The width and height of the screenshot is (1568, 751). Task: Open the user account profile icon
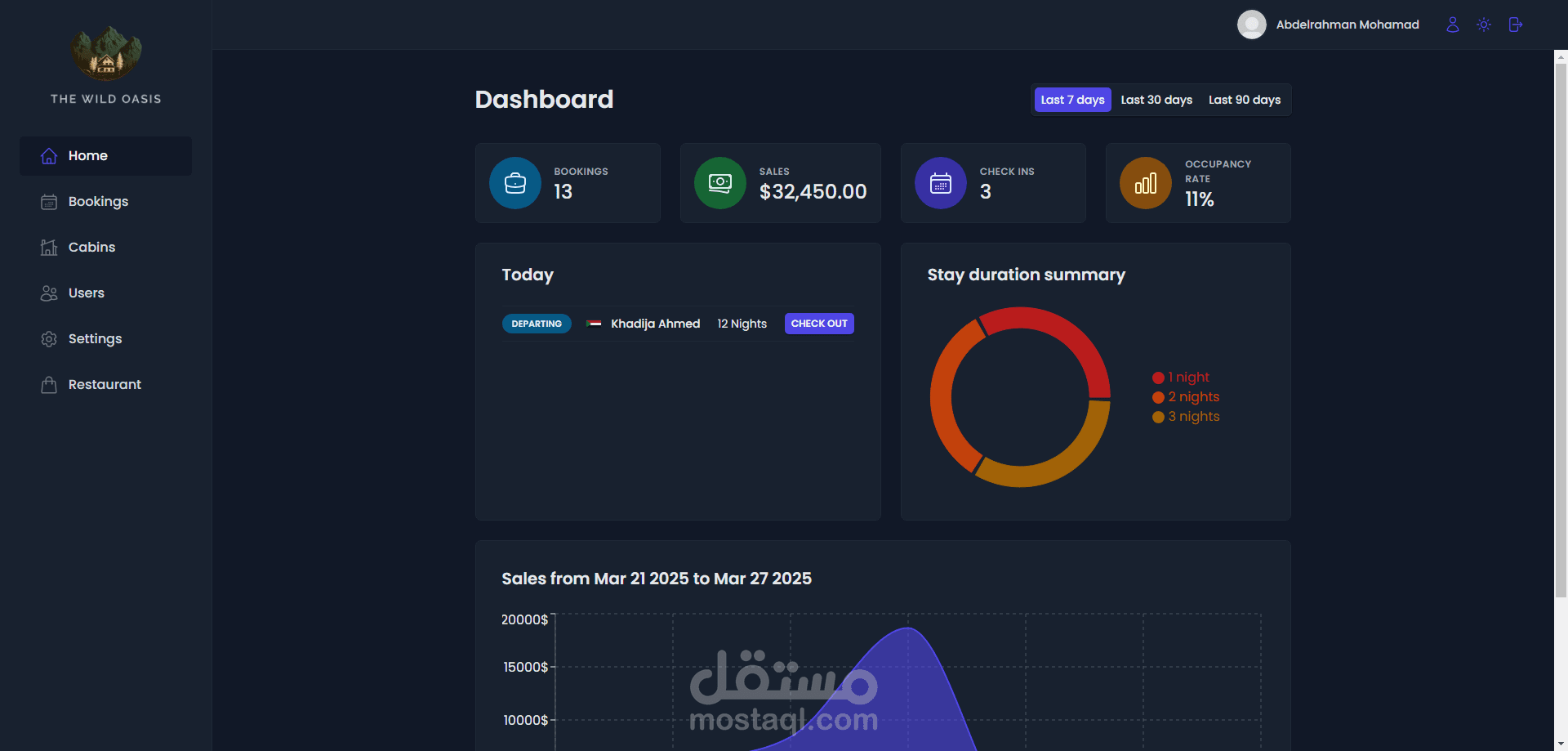(1452, 25)
